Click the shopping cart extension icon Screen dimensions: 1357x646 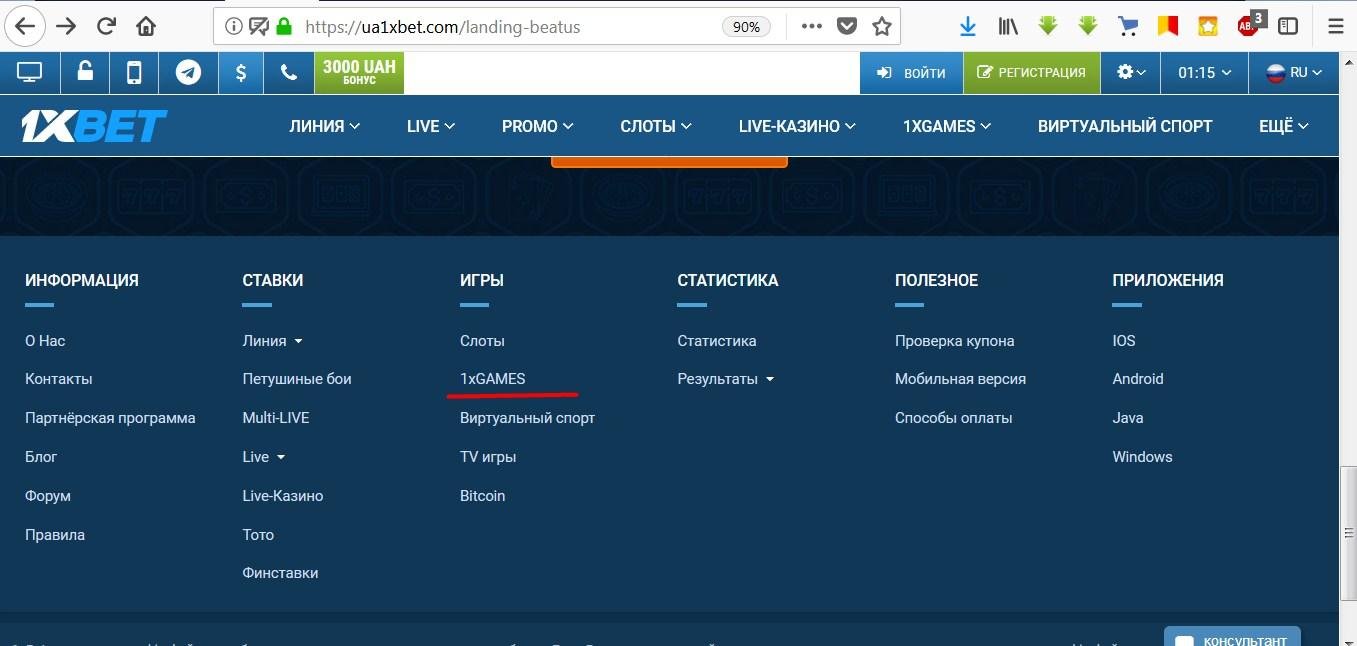tap(1127, 27)
